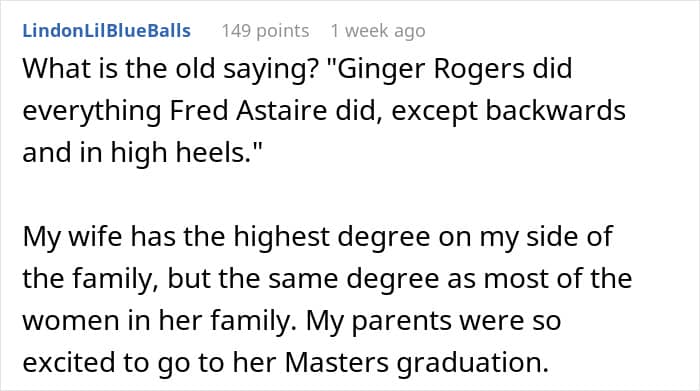Click the words 'Masters graduation.'
The width and height of the screenshot is (700, 391).
coord(417,363)
